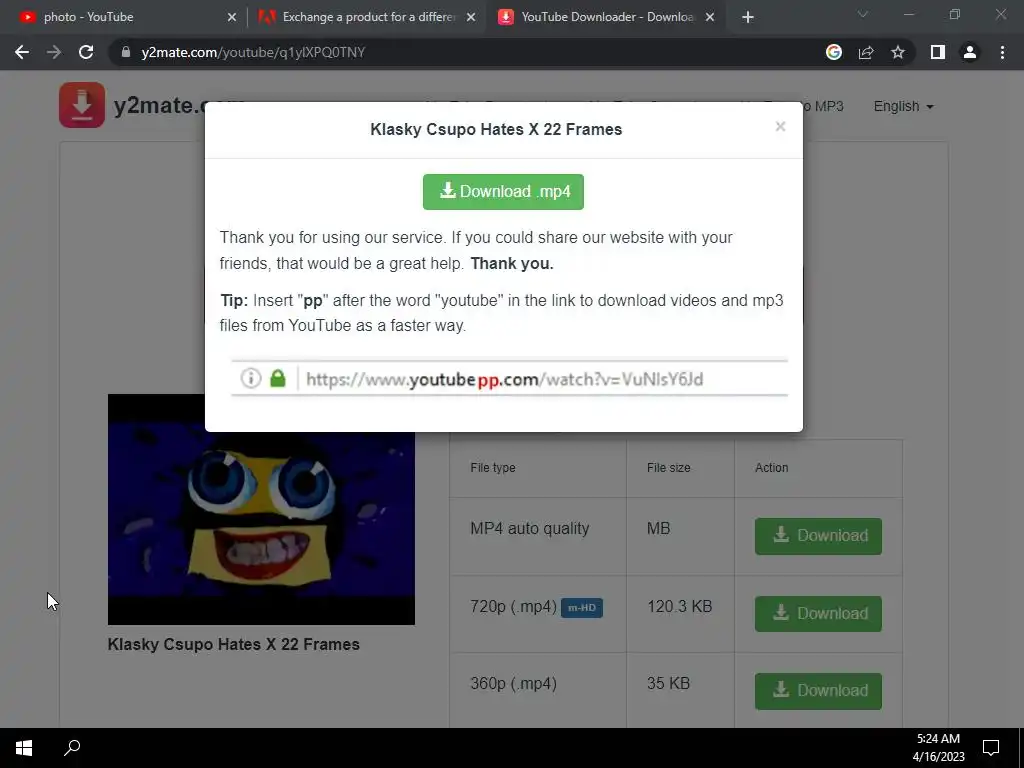This screenshot has height=768, width=1024.
Task: Click the green Download .mp4 button
Action: (503, 191)
